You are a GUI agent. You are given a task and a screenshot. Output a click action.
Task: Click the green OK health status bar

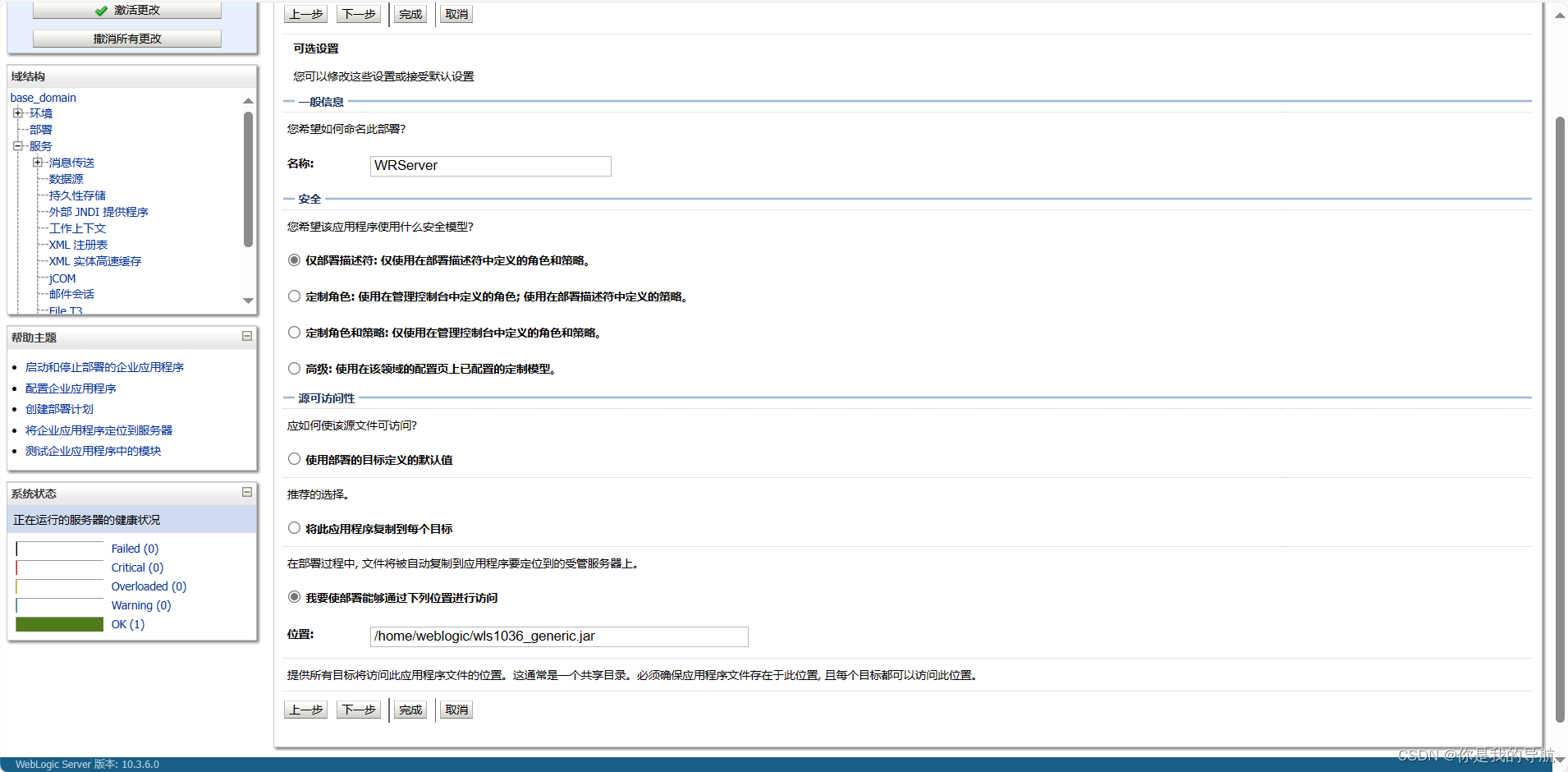[58, 623]
